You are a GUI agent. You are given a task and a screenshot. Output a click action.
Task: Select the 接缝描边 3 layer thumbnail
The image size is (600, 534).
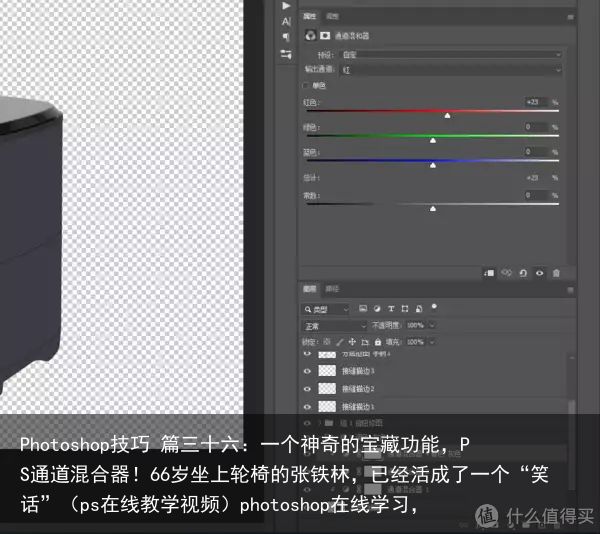(x=327, y=371)
